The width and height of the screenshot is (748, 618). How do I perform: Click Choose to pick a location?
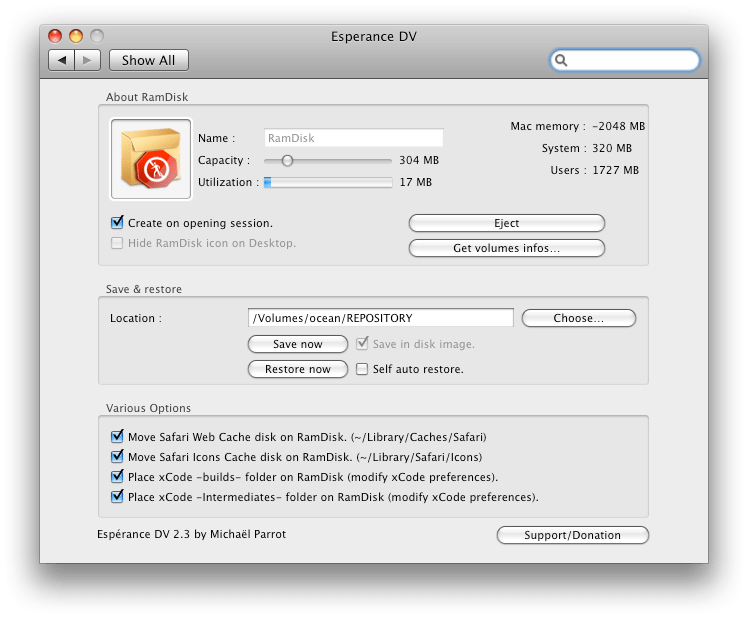click(579, 318)
